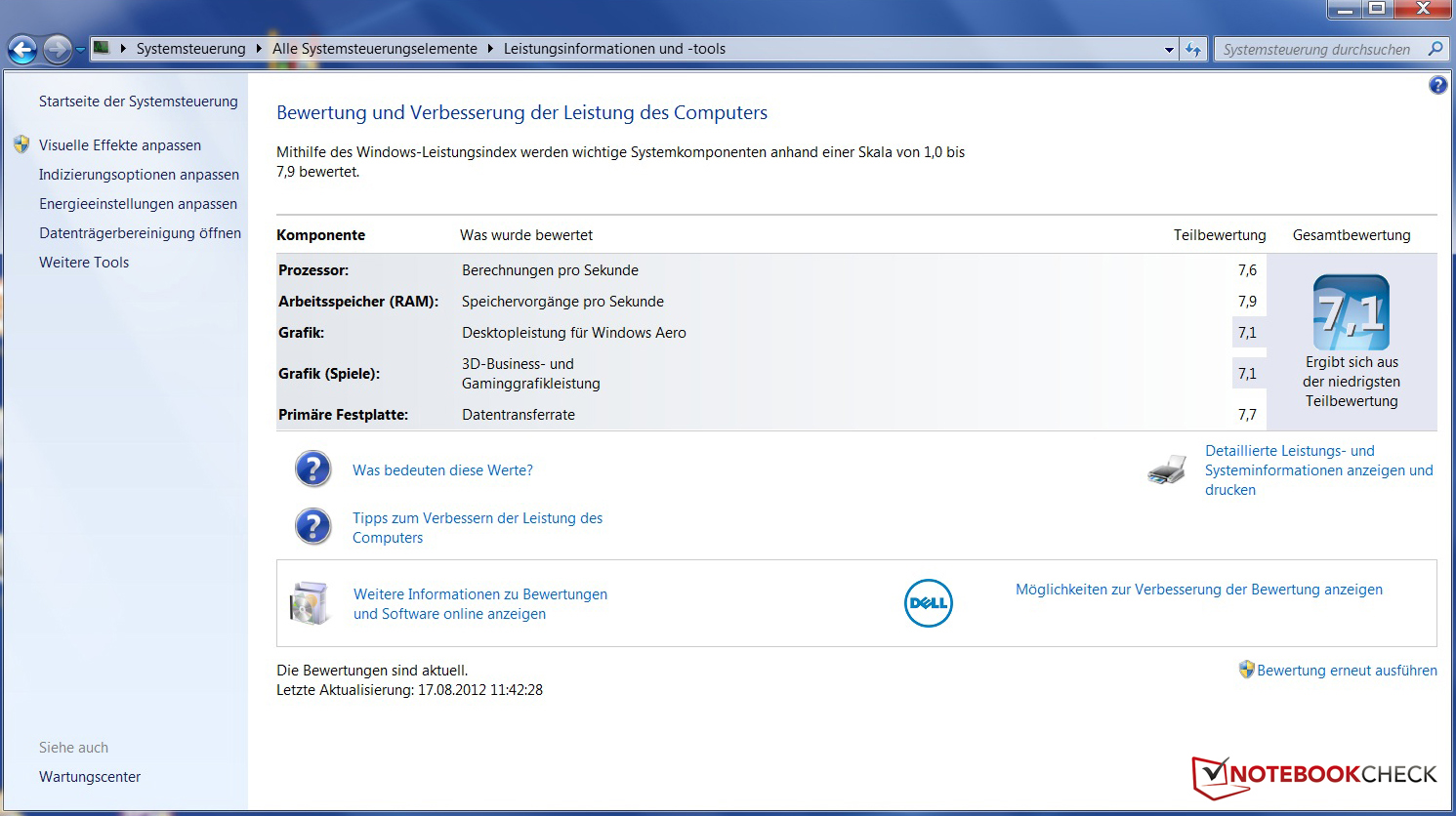Image resolution: width=1456 pixels, height=816 pixels.
Task: Expand the arrow after Alle Systemsteuerungselemente
Action: pyautogui.click(x=490, y=49)
